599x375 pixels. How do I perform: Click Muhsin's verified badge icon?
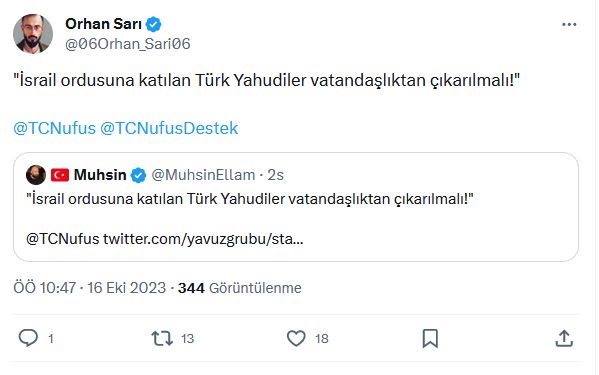tap(138, 175)
